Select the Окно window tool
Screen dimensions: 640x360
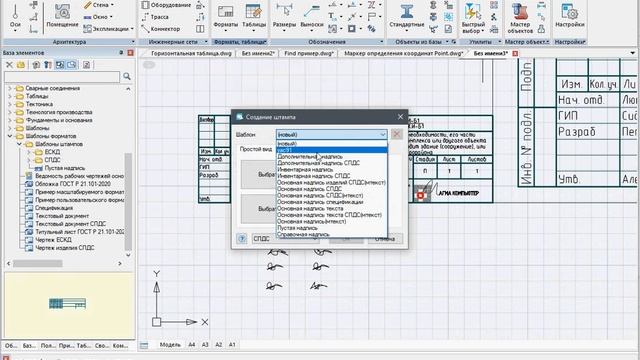(x=98, y=17)
